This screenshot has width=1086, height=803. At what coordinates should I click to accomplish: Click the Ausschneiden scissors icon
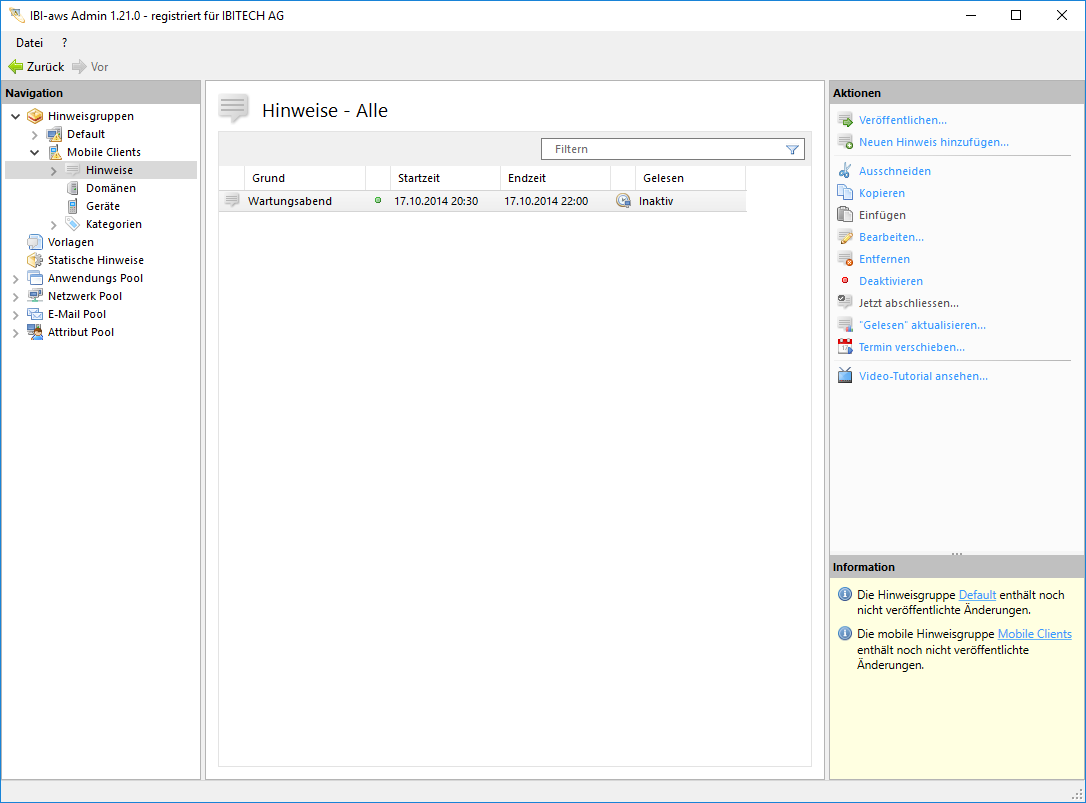point(845,171)
